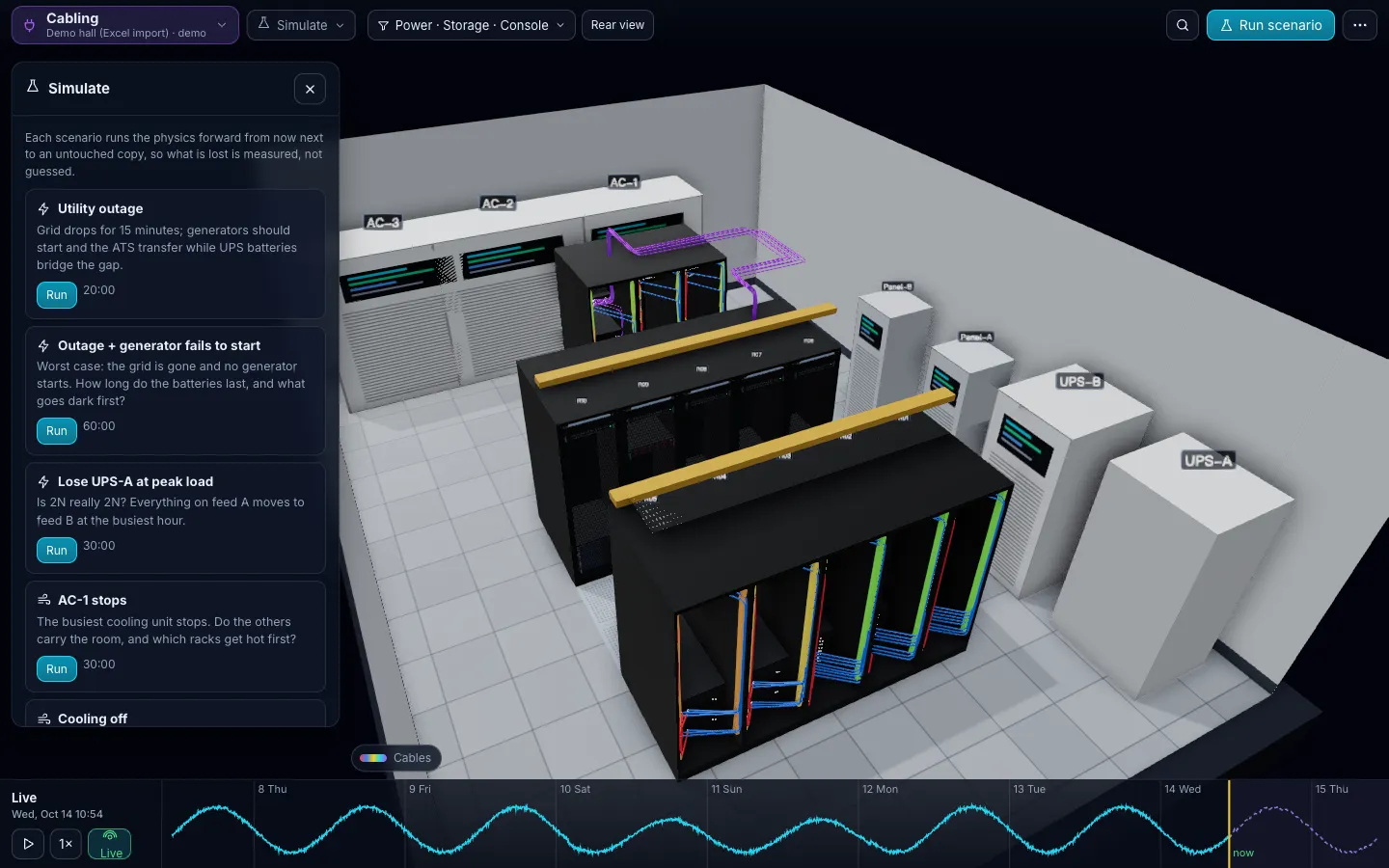
Task: Click the wind icon beside AC-1 stops
Action: click(x=43, y=600)
